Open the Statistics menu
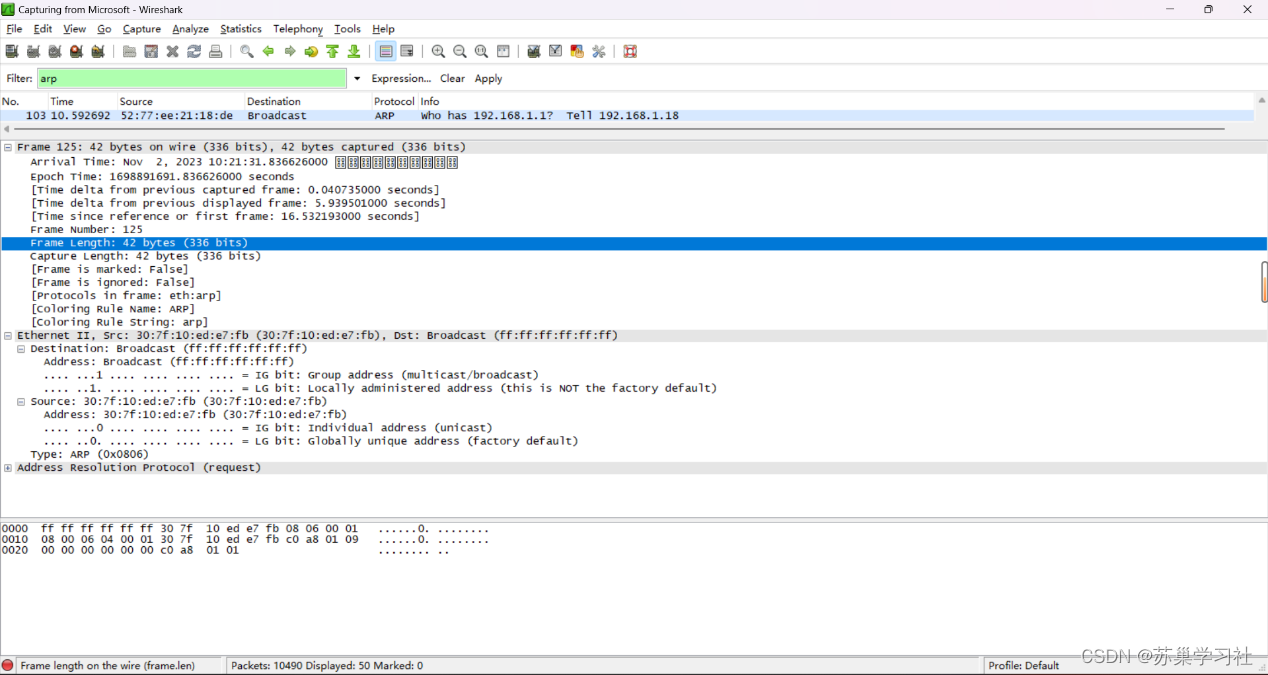Screen dimensions: 1268x675 point(241,29)
